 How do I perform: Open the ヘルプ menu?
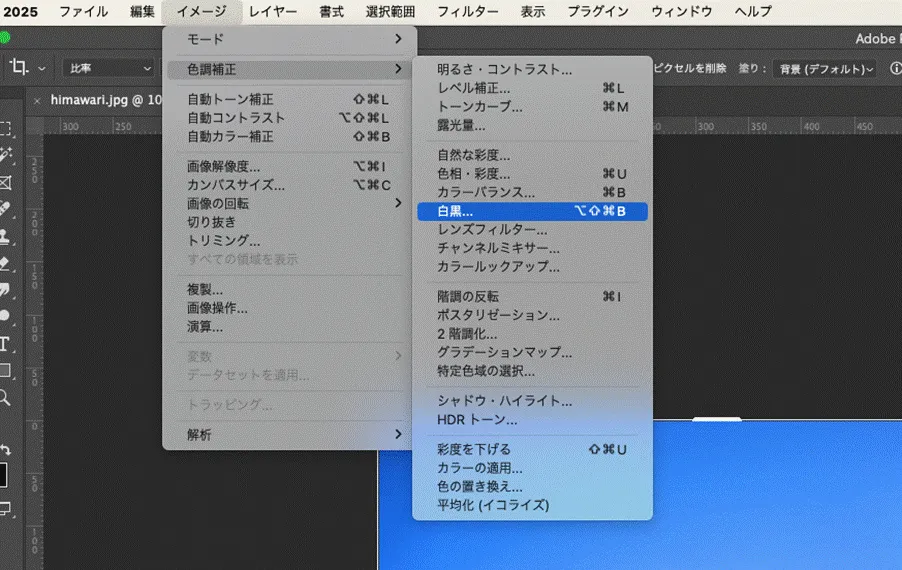coord(753,12)
